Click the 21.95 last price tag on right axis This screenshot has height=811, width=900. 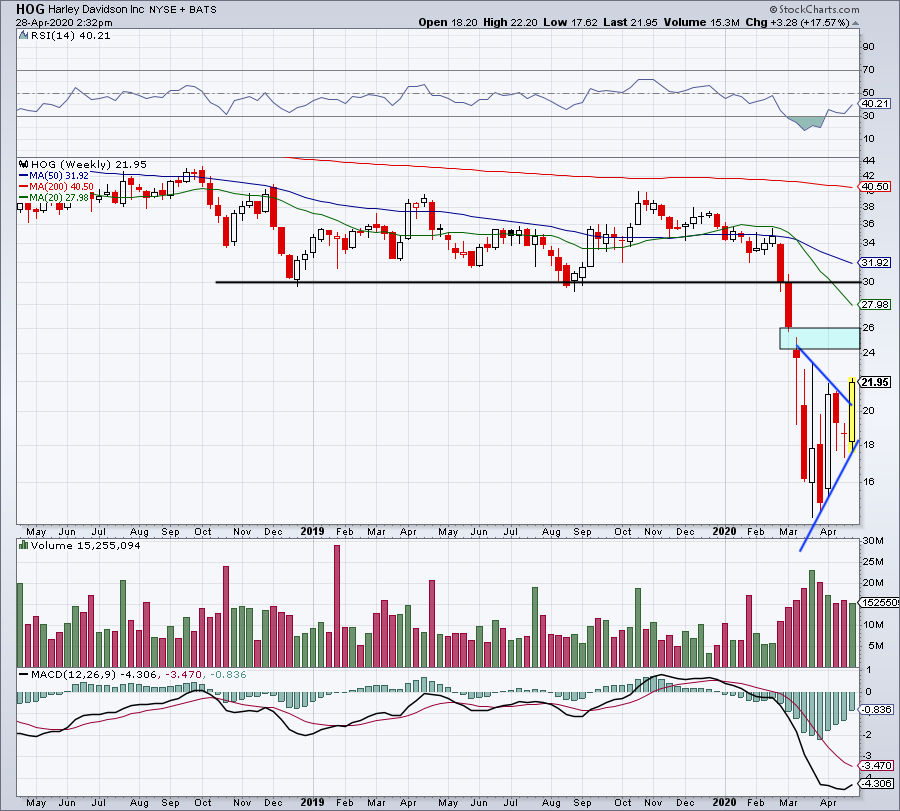[874, 382]
